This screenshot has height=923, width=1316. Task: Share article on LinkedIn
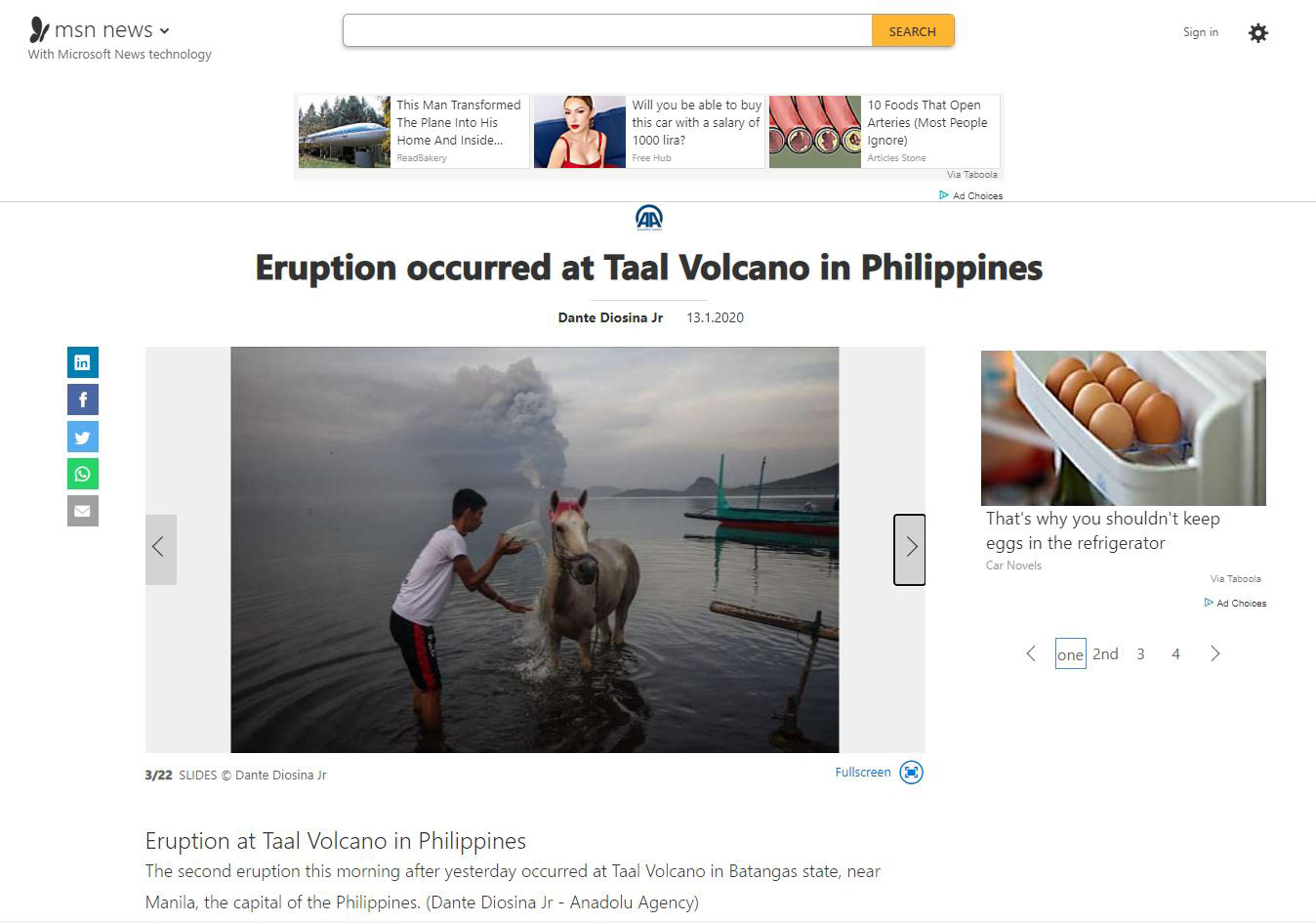(83, 362)
